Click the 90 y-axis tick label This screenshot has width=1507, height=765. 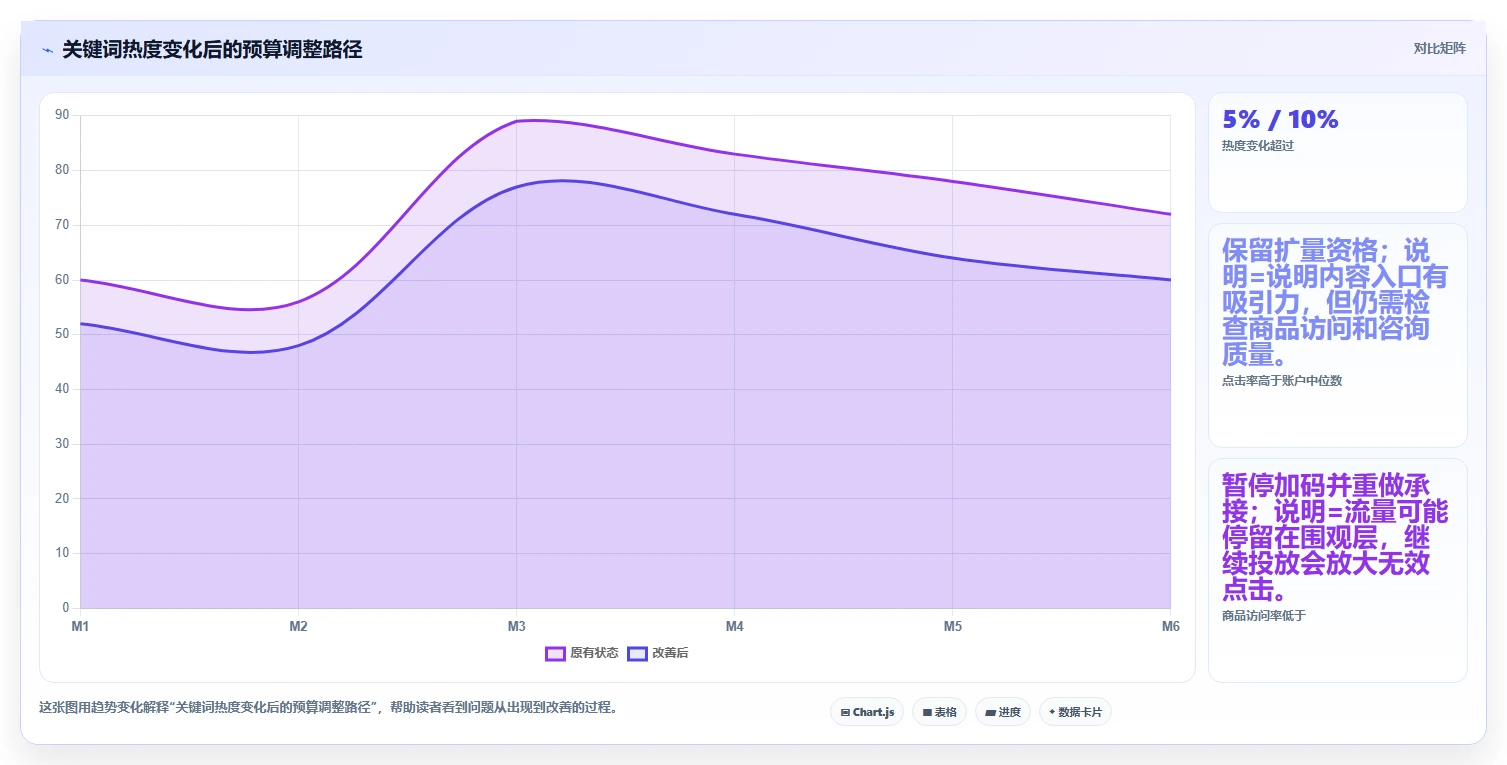(62, 115)
